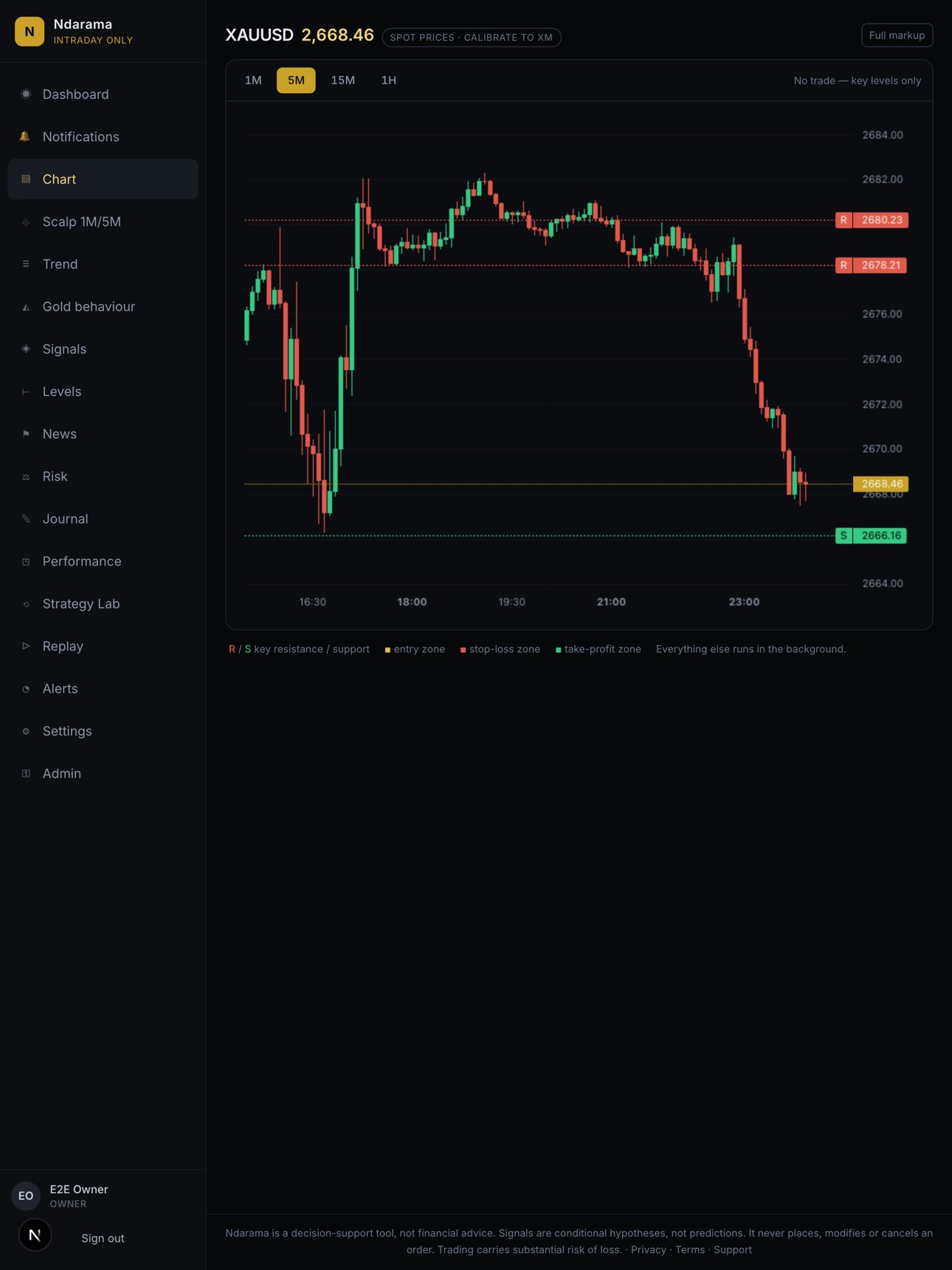Click the Journal pencil icon
The image size is (952, 1270).
(x=26, y=518)
